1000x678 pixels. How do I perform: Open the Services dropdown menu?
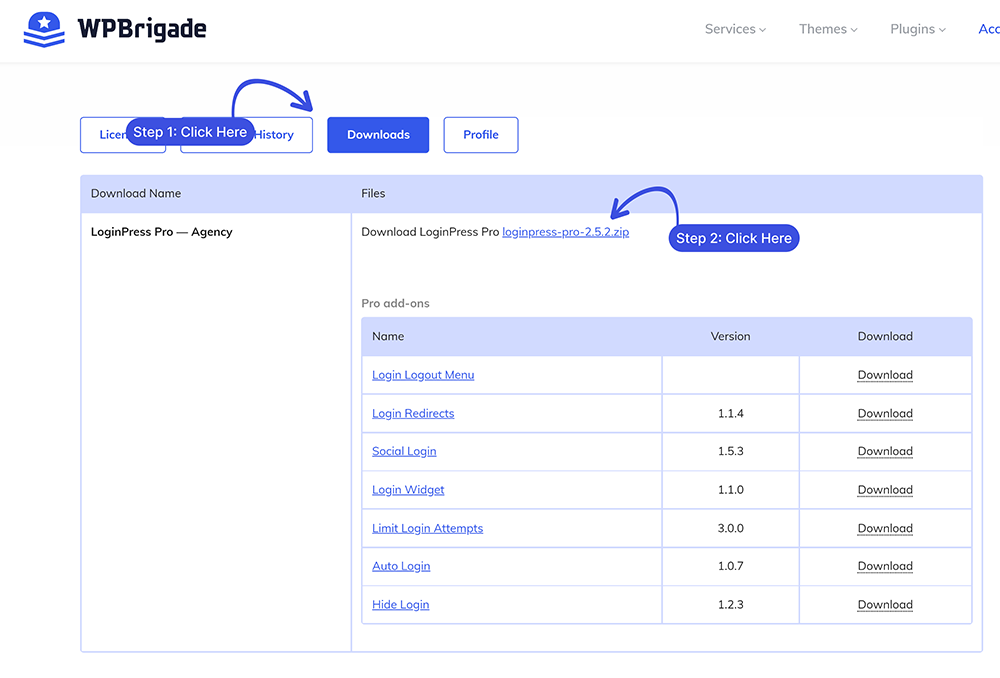pyautogui.click(x=735, y=29)
